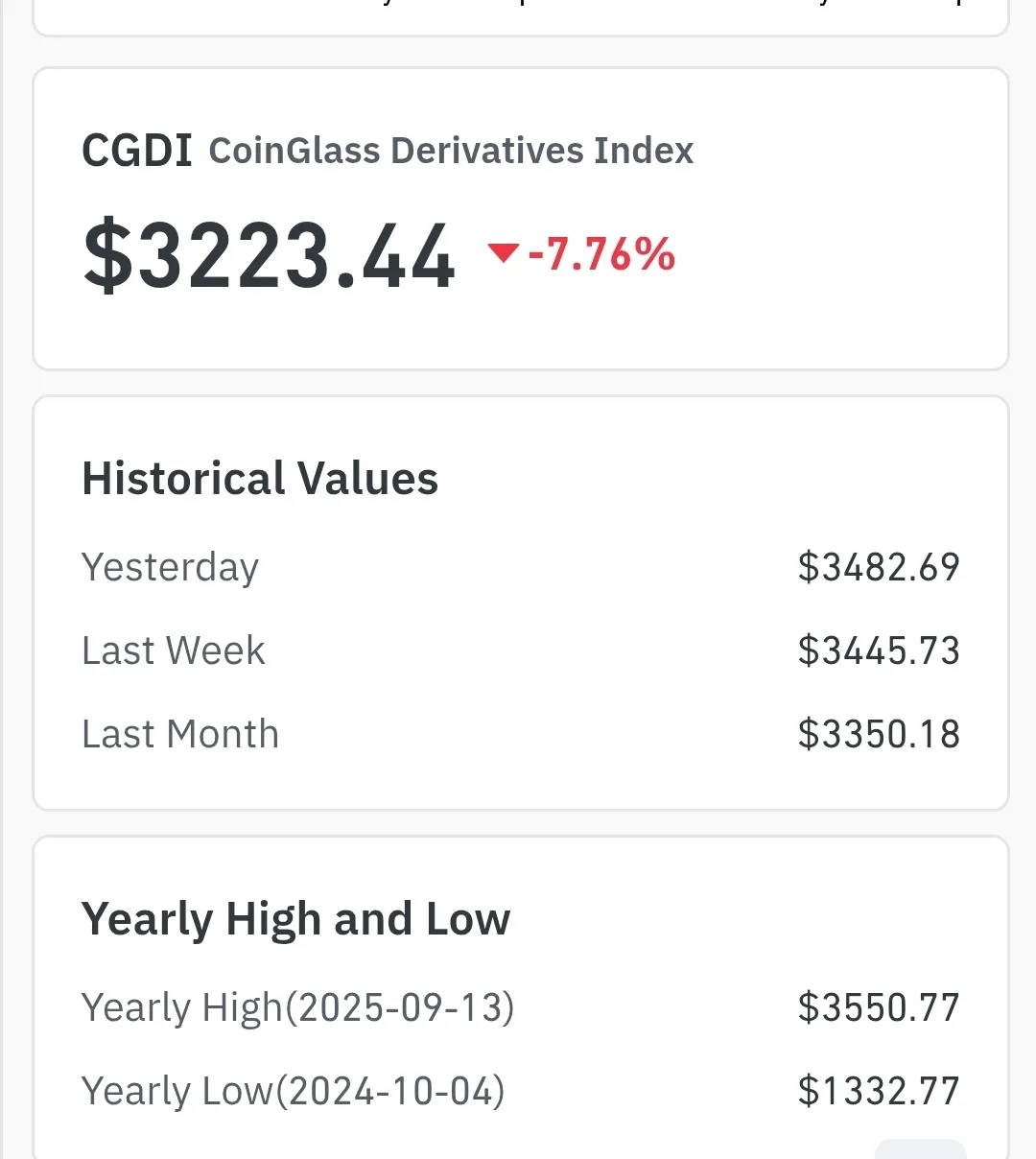
Task: Click the yearly low value $1332.77
Action: pos(879,1091)
